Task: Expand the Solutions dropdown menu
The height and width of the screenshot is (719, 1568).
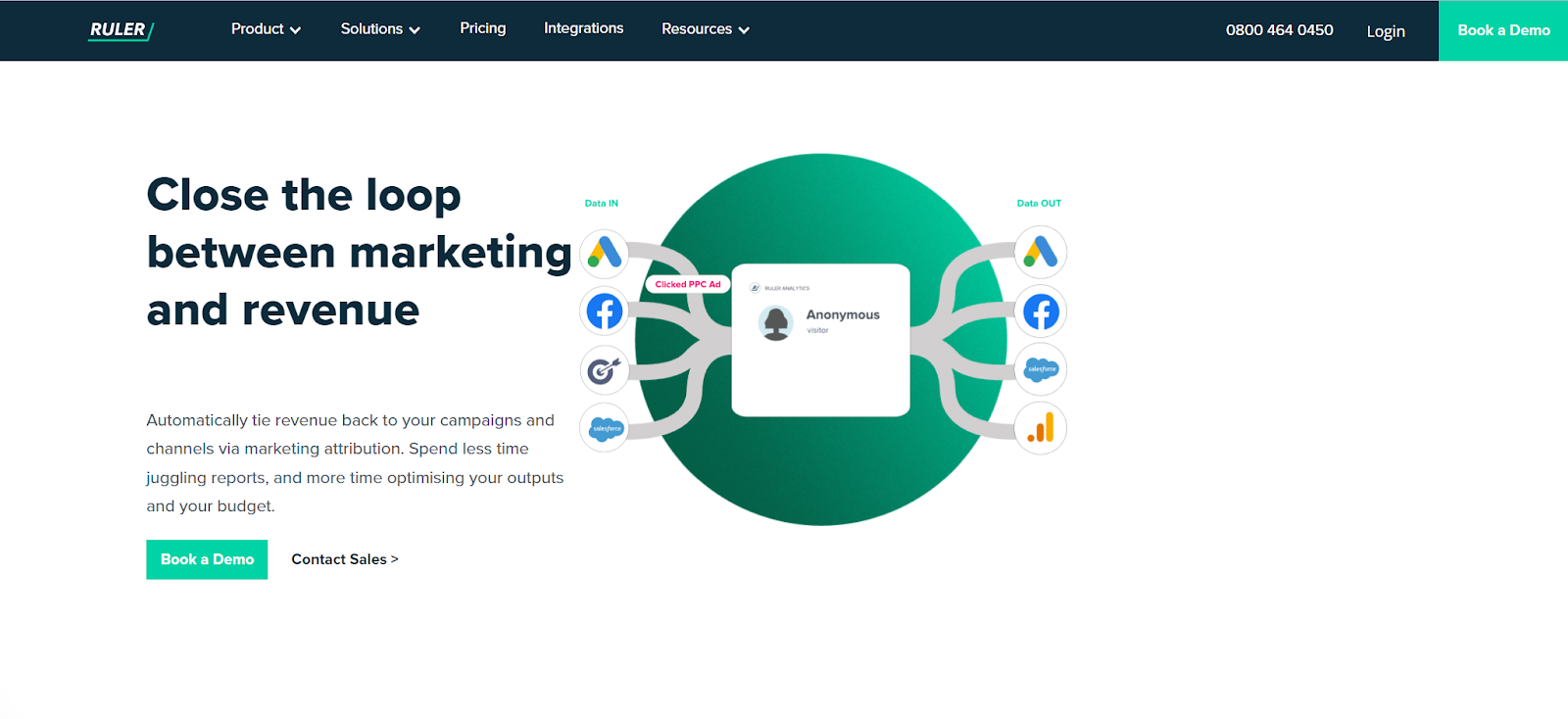Action: (380, 29)
